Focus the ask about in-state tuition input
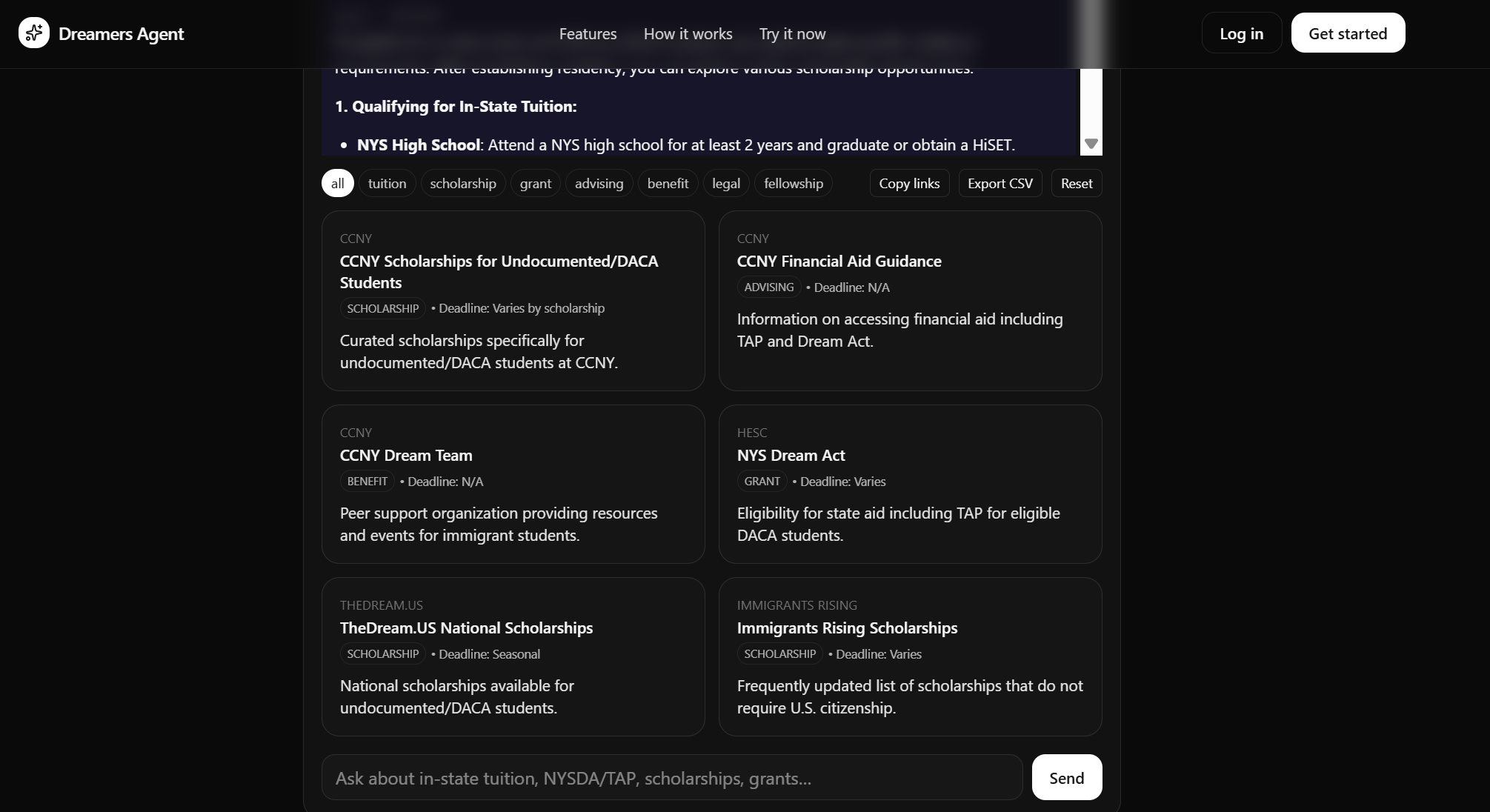The width and height of the screenshot is (1490, 812). point(671,778)
